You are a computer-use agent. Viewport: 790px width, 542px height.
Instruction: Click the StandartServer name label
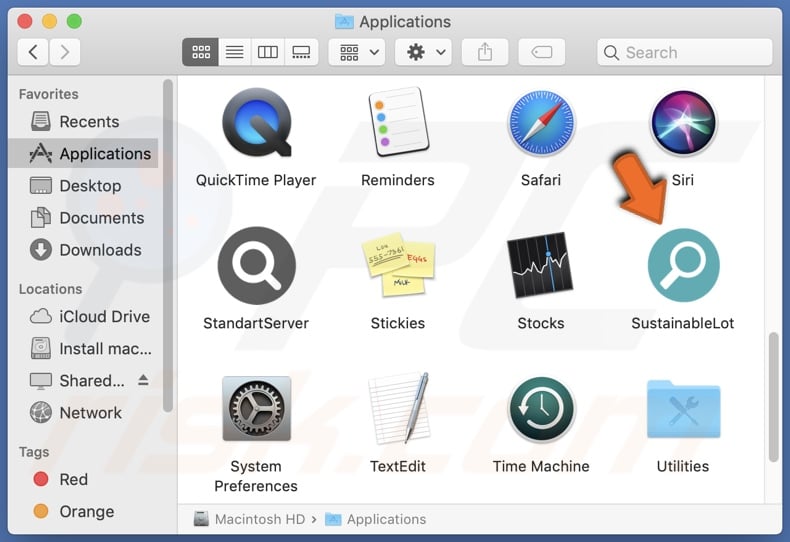(256, 323)
